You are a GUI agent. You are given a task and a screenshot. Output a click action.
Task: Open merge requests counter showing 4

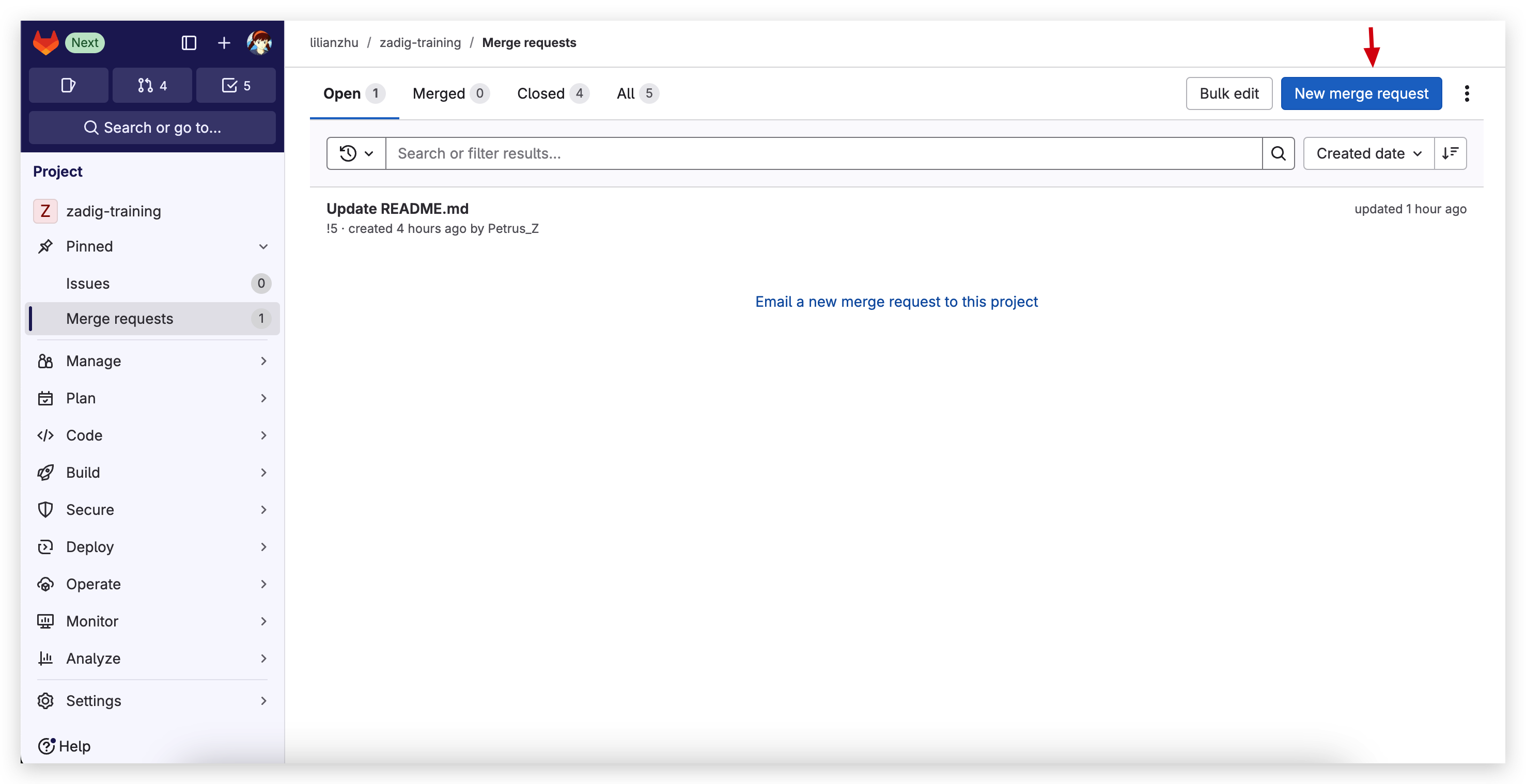pyautogui.click(x=152, y=85)
